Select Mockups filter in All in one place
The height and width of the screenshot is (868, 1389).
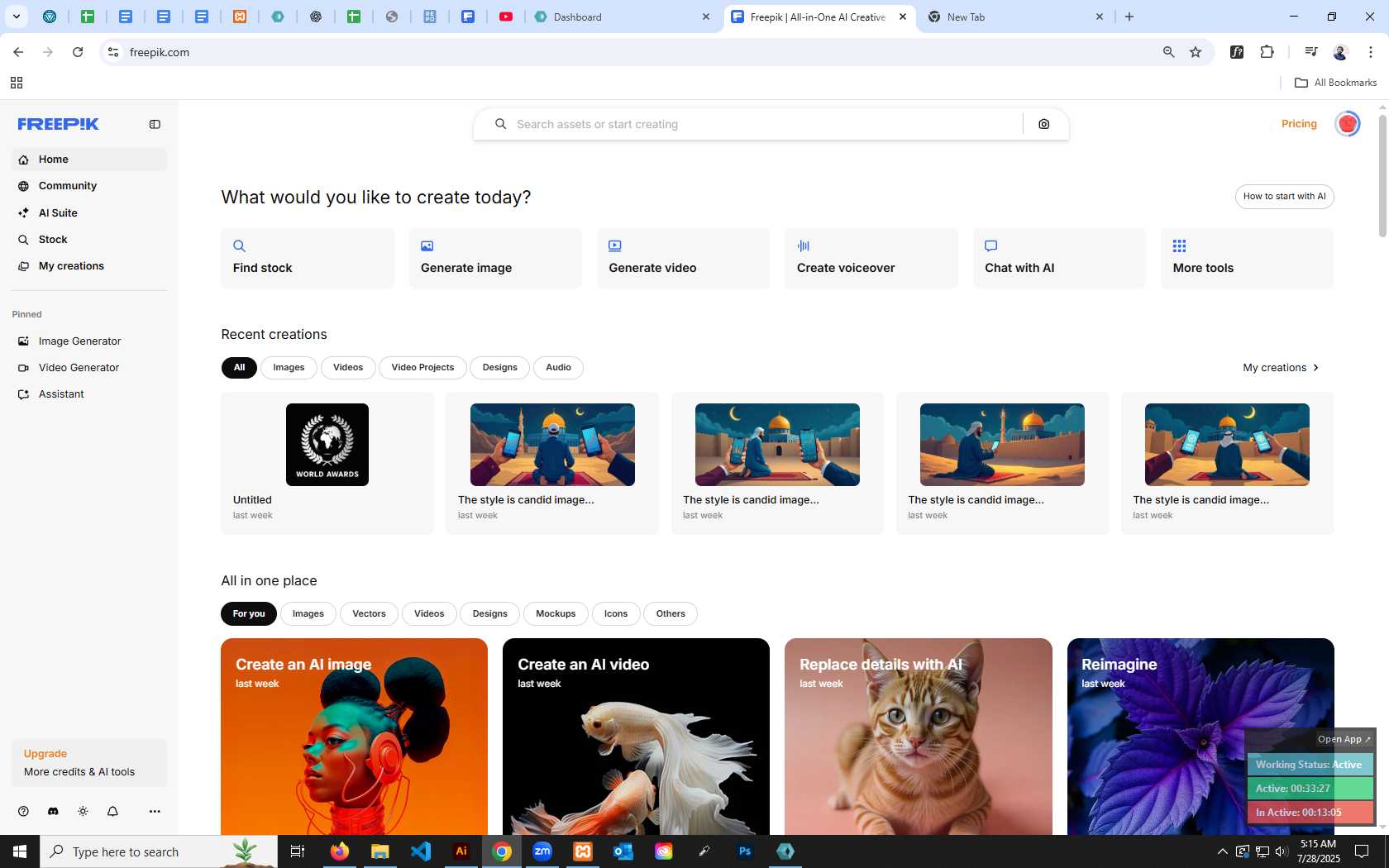[x=556, y=613]
